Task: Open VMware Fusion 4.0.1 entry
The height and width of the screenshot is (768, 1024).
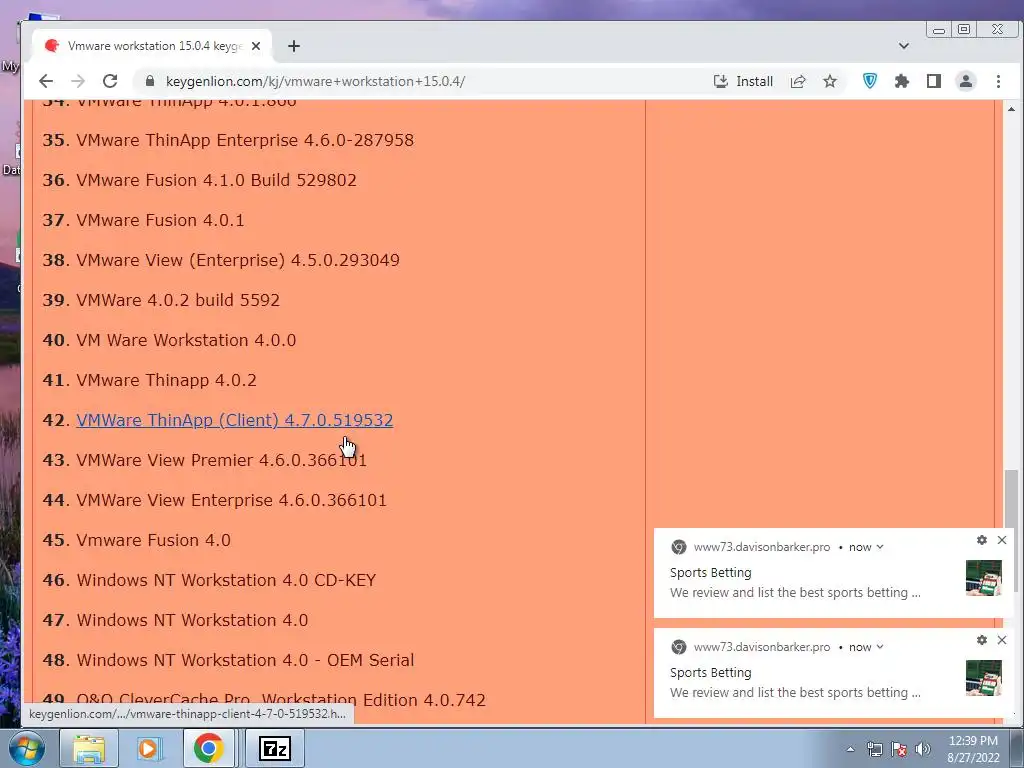Action: [160, 220]
